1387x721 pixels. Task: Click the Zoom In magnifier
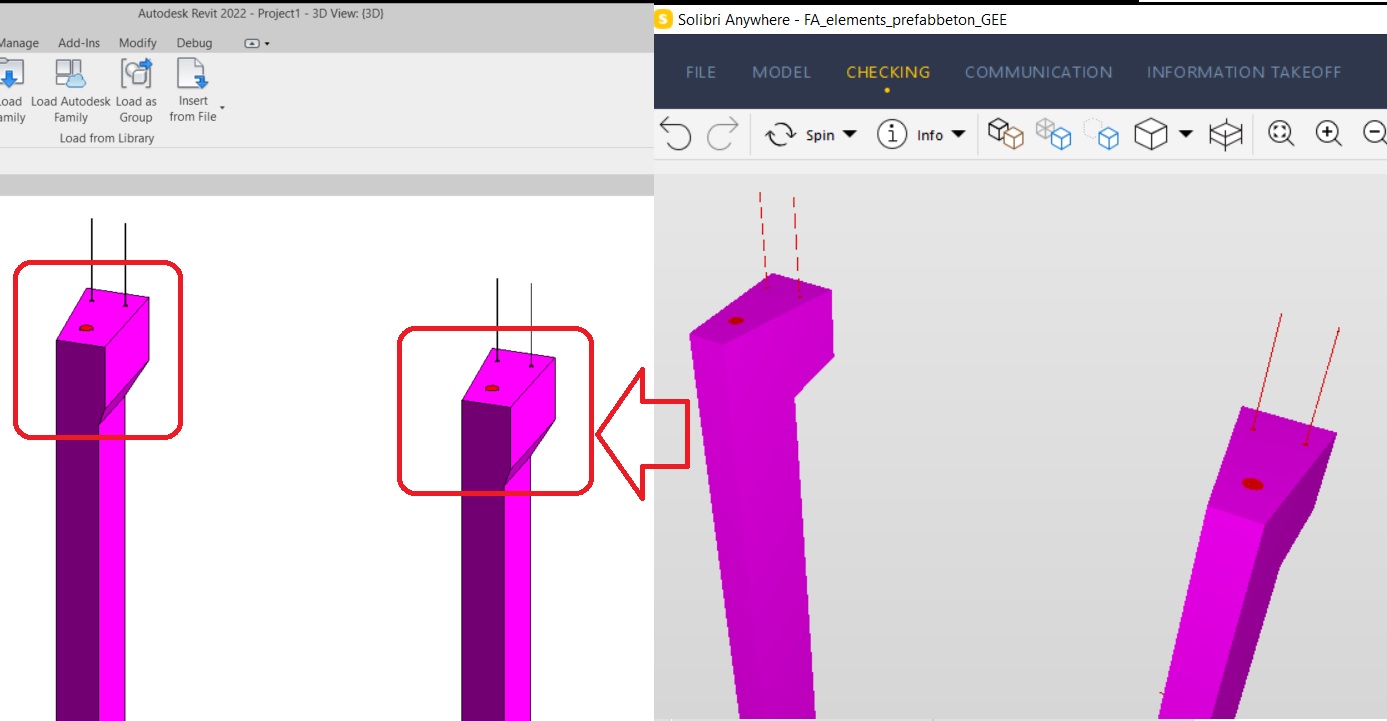coord(1328,133)
